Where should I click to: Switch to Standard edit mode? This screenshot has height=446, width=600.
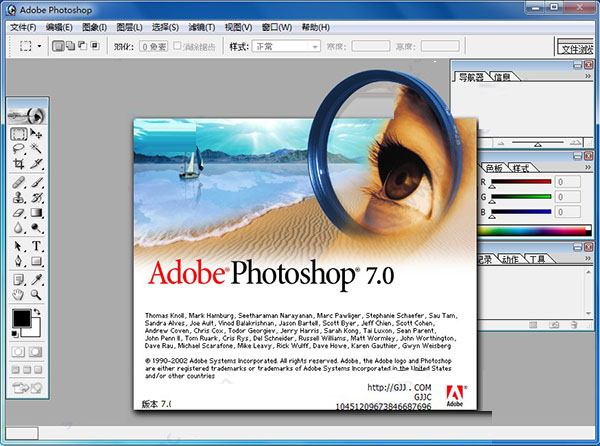pos(18,352)
